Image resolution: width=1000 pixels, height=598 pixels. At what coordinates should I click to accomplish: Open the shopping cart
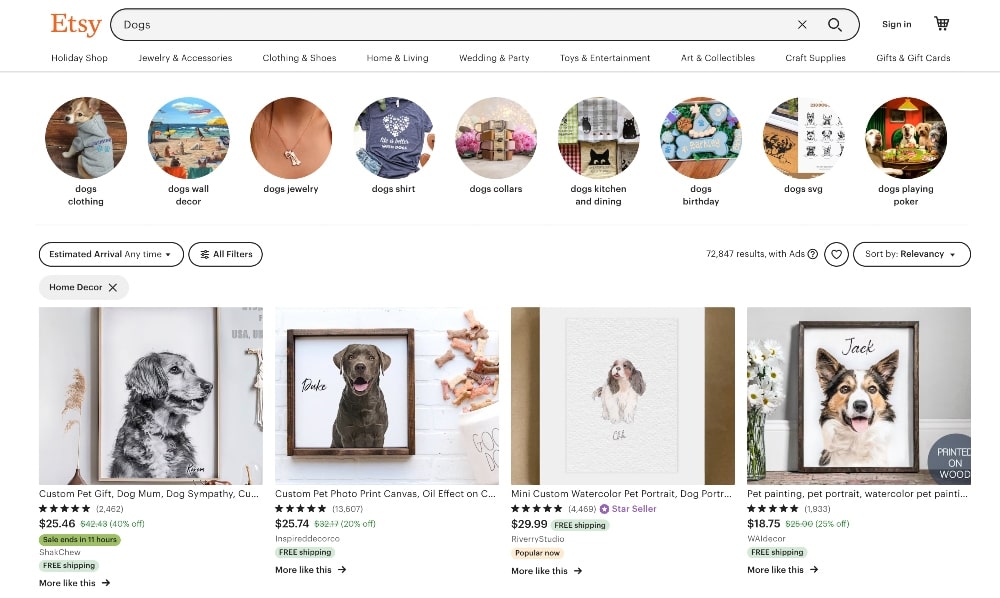tap(941, 23)
